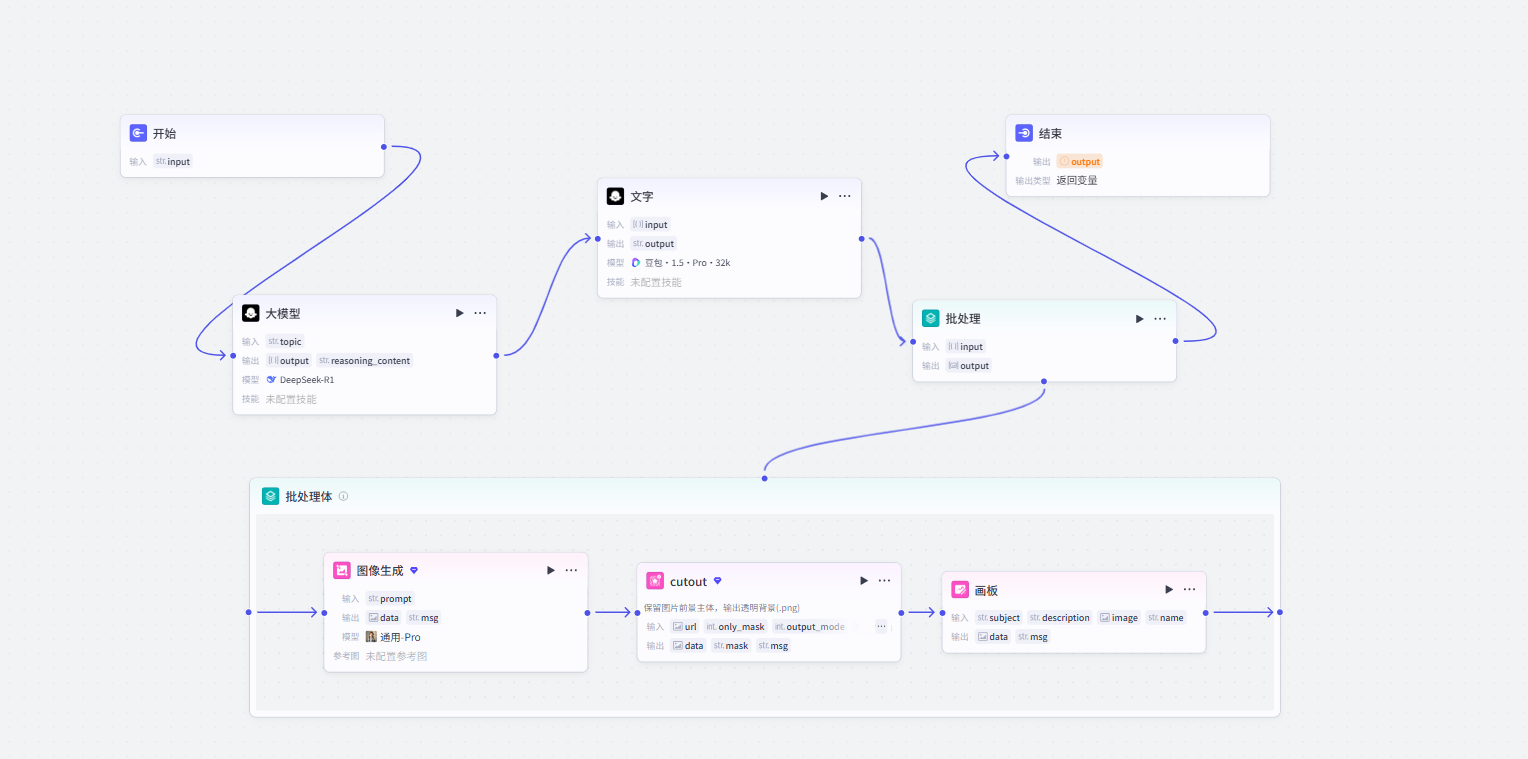Expand hidden cutout input parameters ellipsis

(881, 626)
